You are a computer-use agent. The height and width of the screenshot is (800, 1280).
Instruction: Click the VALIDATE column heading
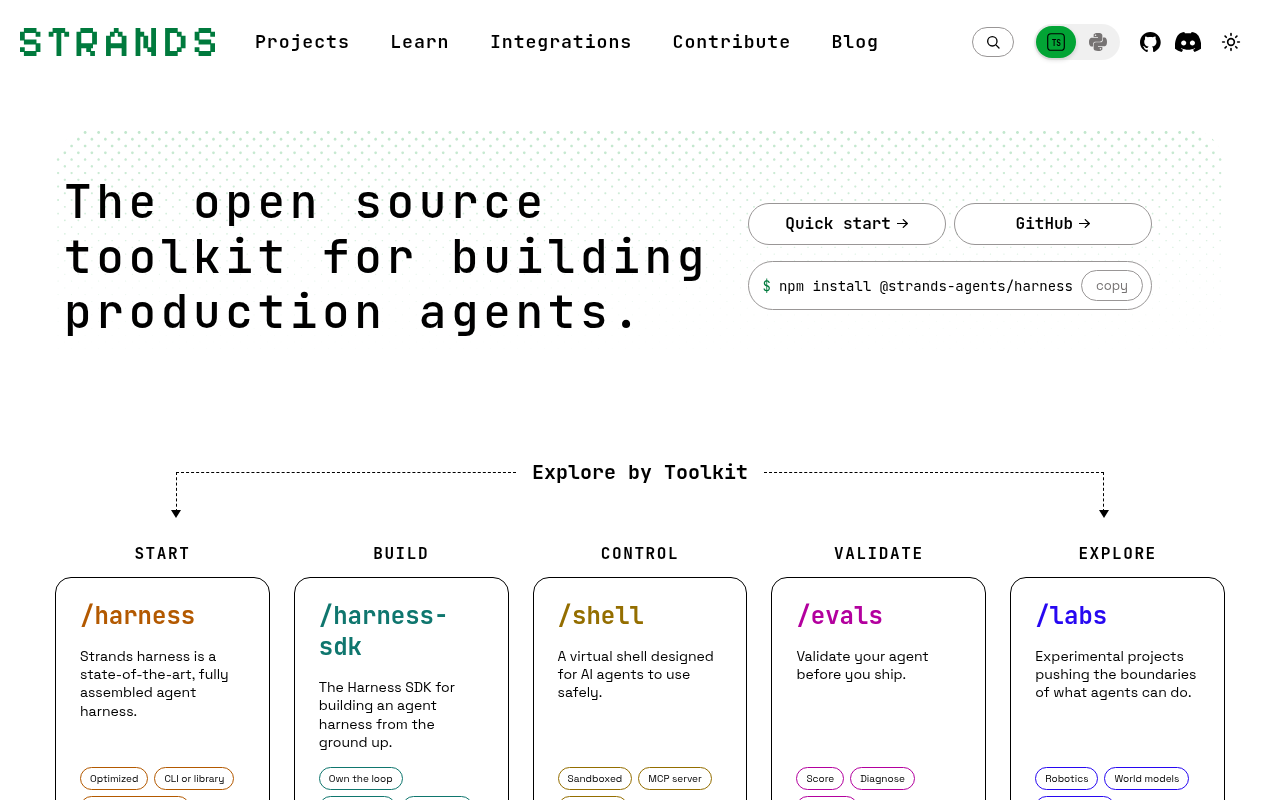tap(879, 554)
